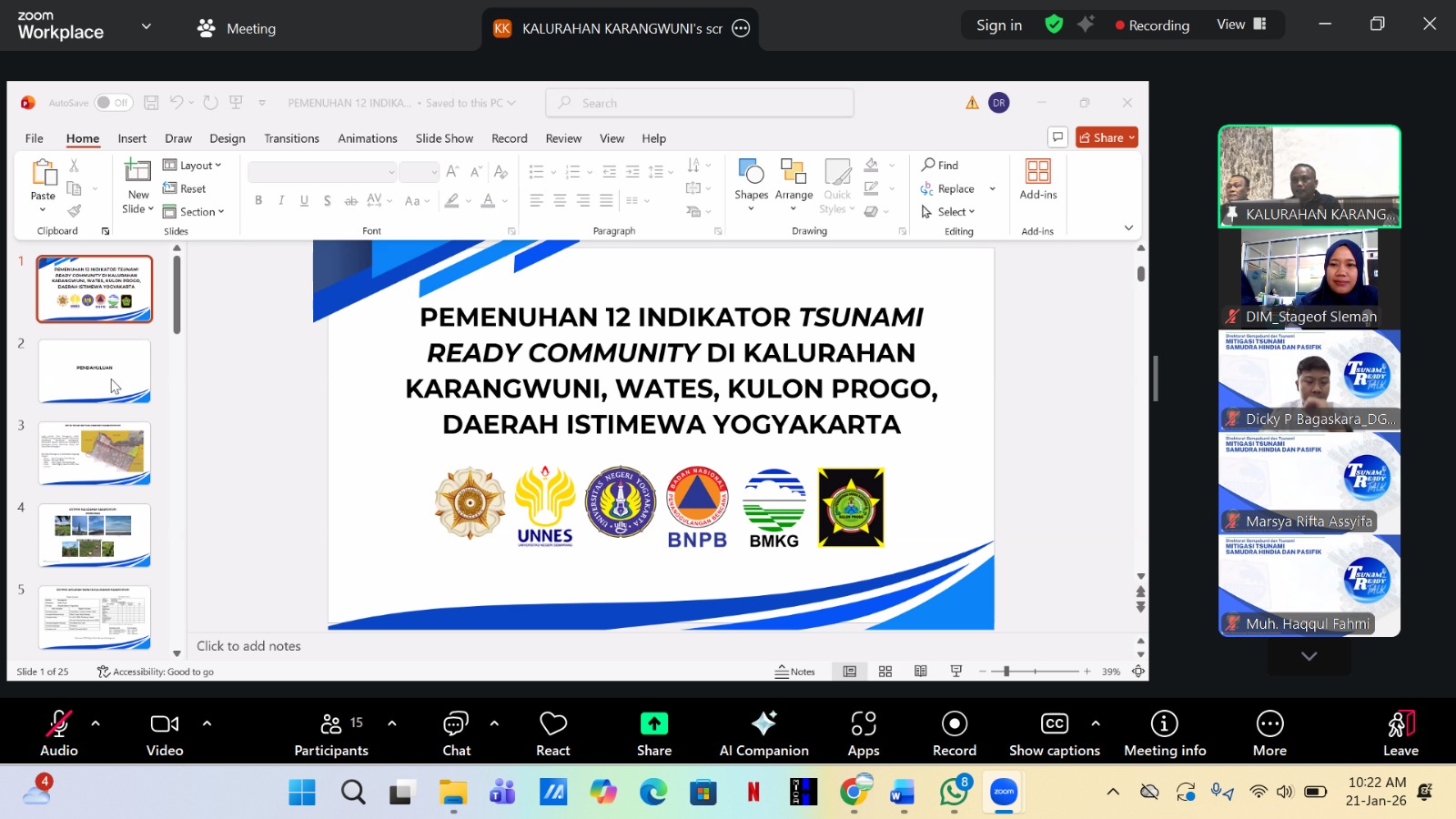Open the View layout dropdown

tap(1241, 25)
